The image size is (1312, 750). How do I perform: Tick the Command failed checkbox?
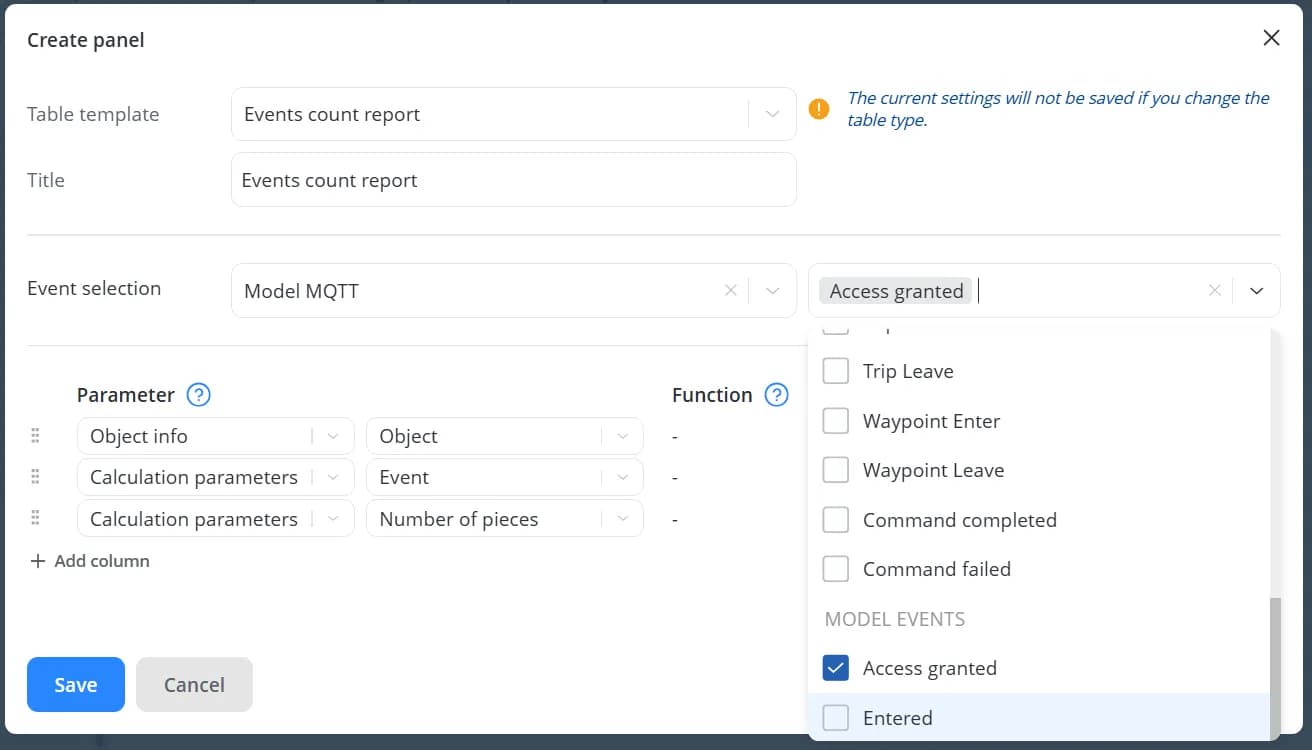835,569
